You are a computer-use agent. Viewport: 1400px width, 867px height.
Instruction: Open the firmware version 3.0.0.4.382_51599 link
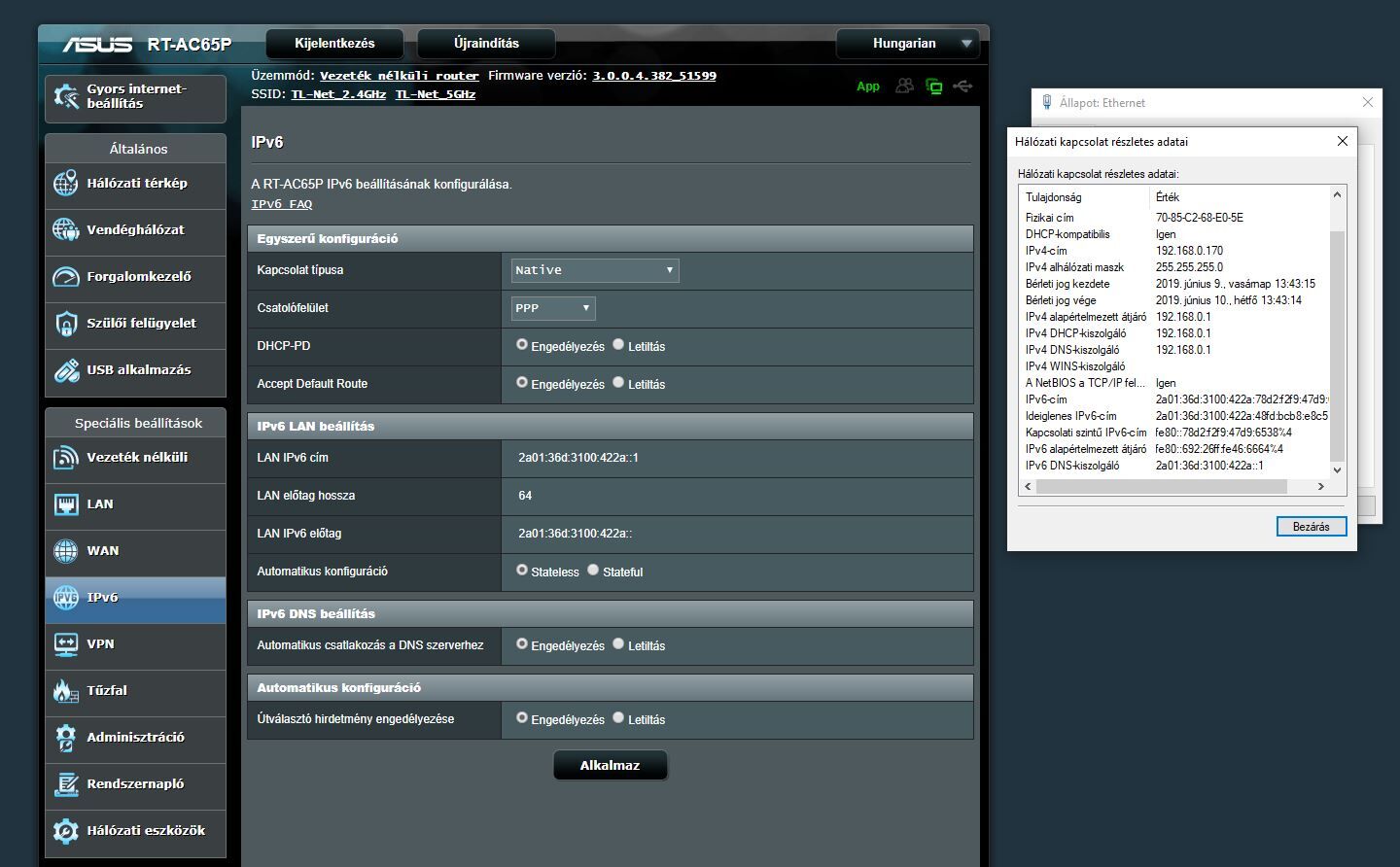654,76
